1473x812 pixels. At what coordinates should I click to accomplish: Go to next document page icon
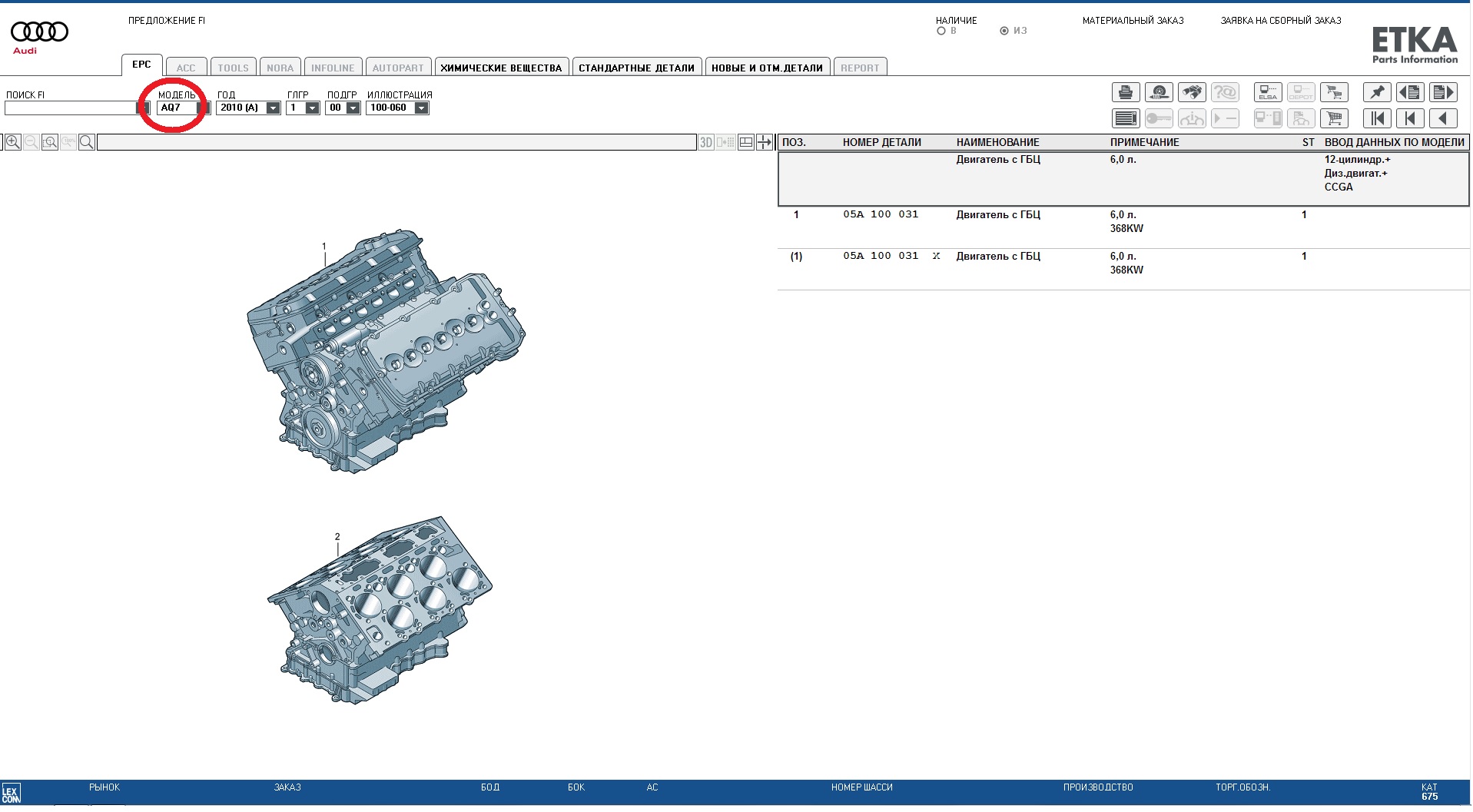(x=1443, y=93)
